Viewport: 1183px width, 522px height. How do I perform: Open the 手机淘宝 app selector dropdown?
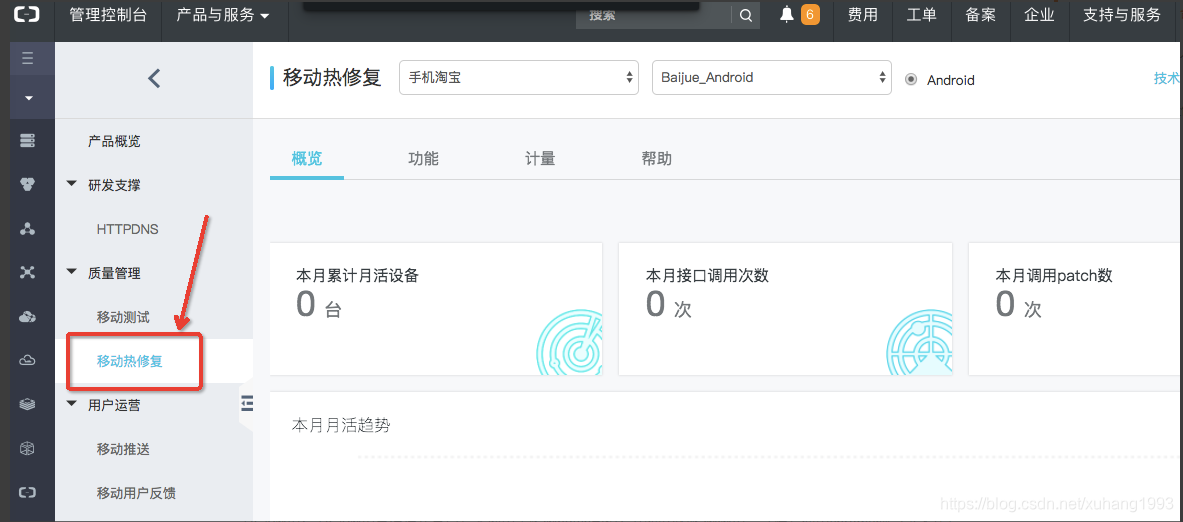[x=519, y=77]
